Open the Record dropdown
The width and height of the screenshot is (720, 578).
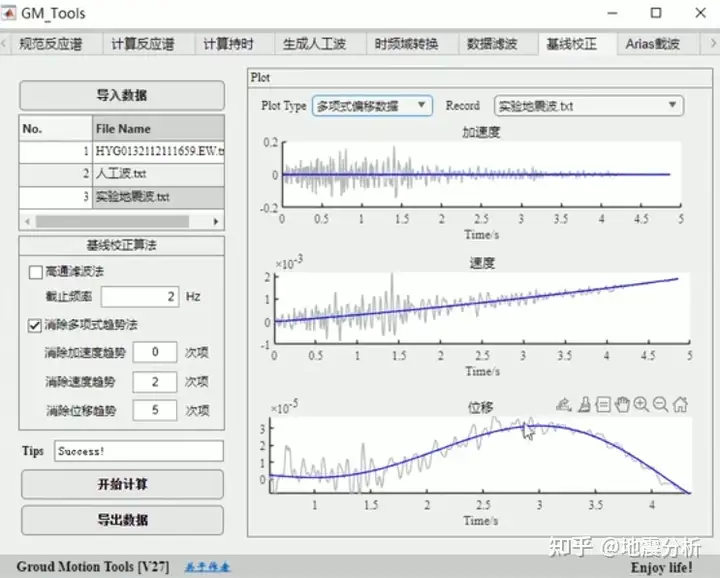(x=589, y=106)
